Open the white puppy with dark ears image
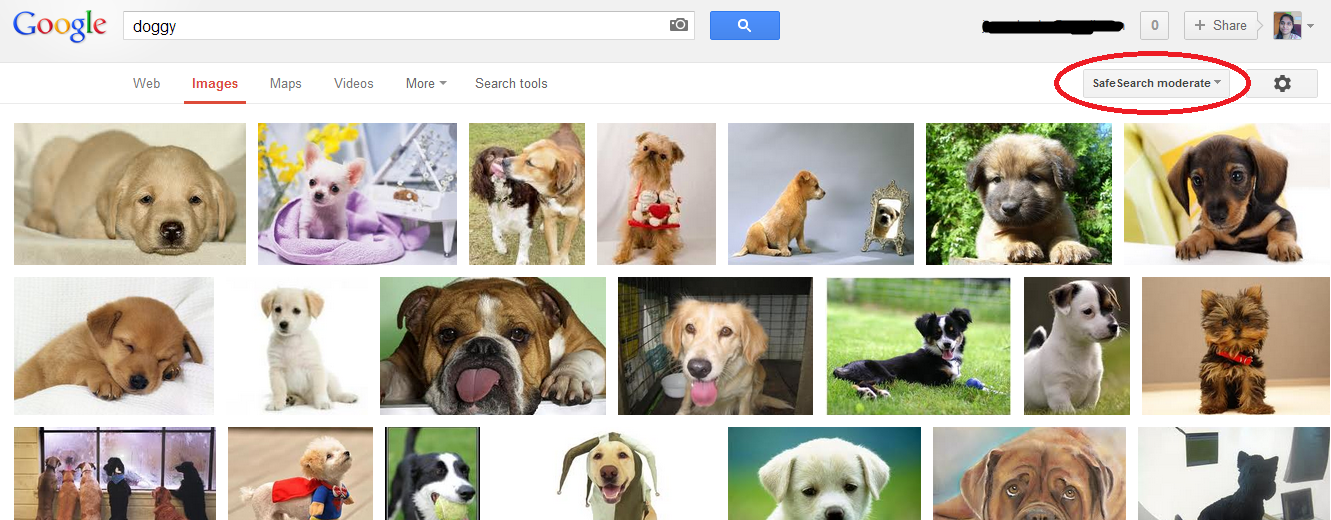 pyautogui.click(x=1077, y=346)
